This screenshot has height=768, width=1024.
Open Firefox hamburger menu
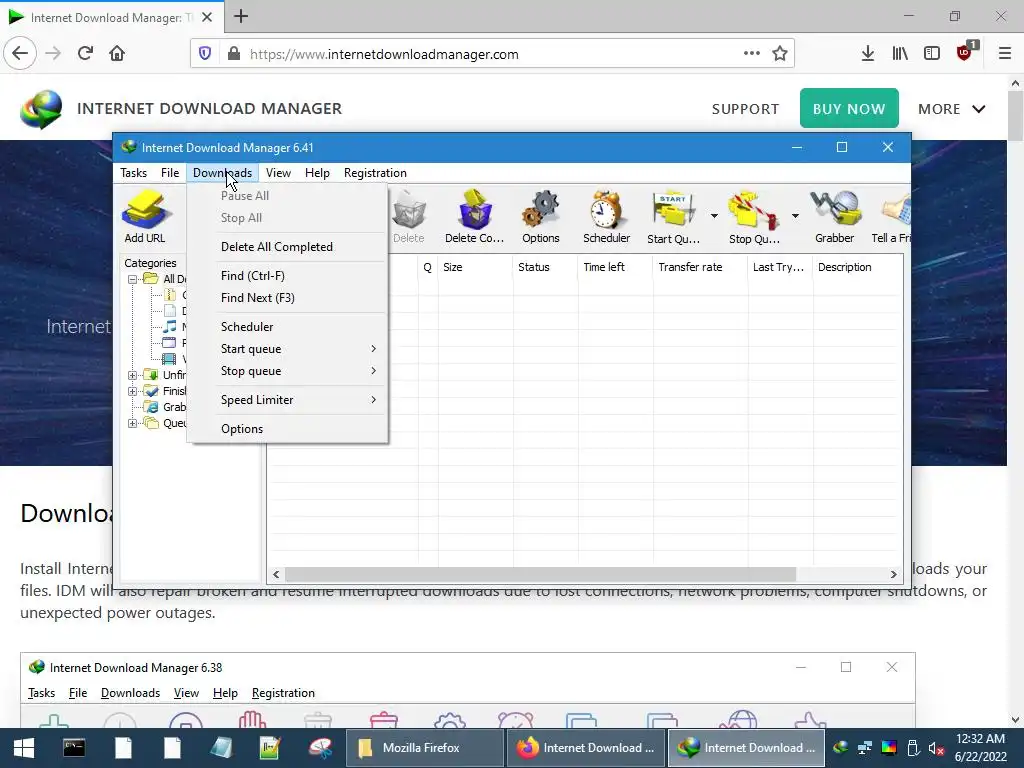pos(1005,54)
